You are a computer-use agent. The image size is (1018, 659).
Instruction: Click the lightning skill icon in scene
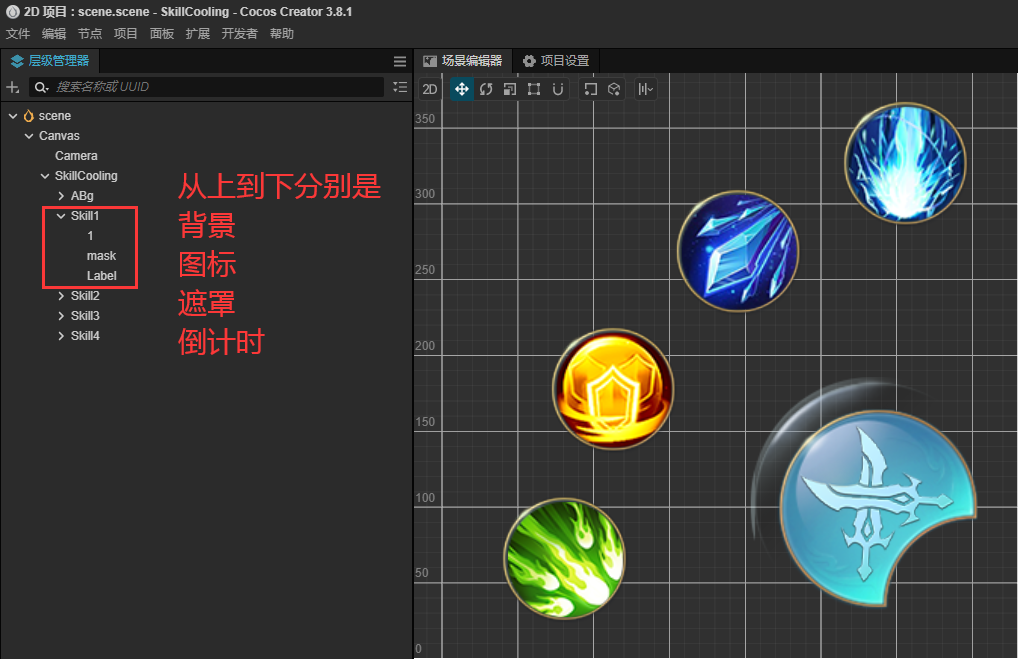(x=905, y=164)
